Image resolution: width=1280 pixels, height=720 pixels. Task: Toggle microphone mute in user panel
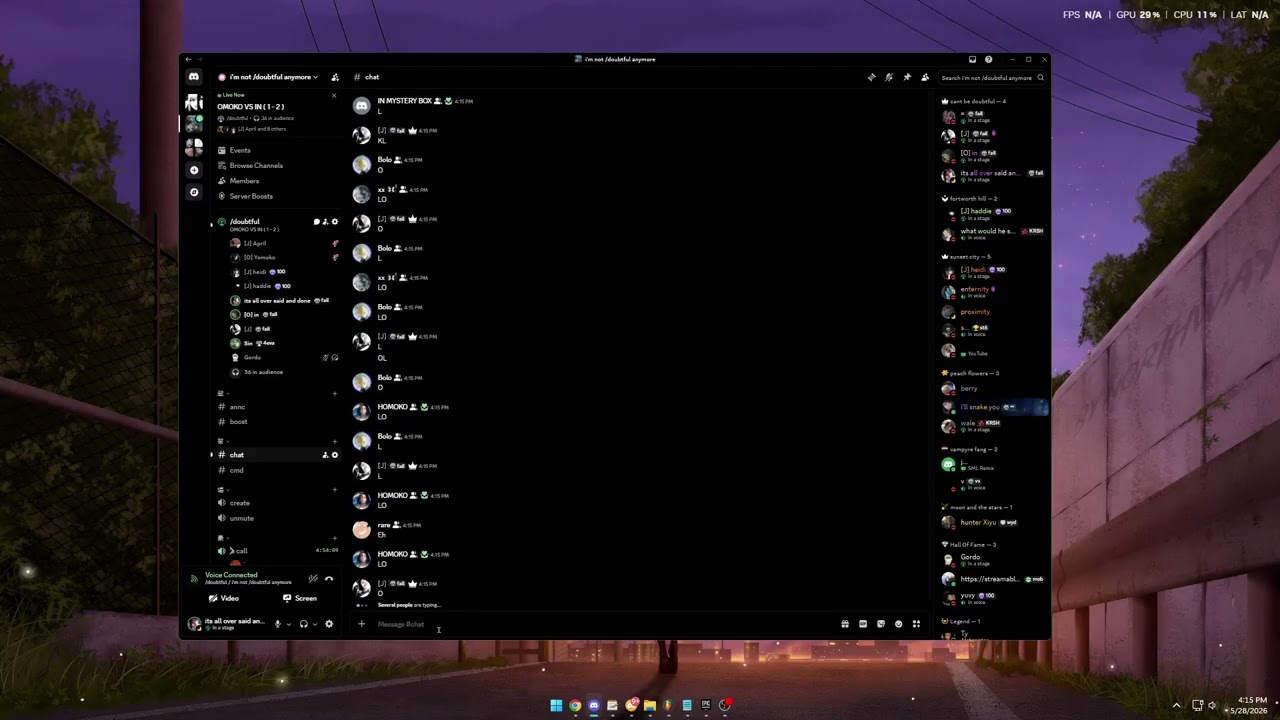tap(278, 624)
